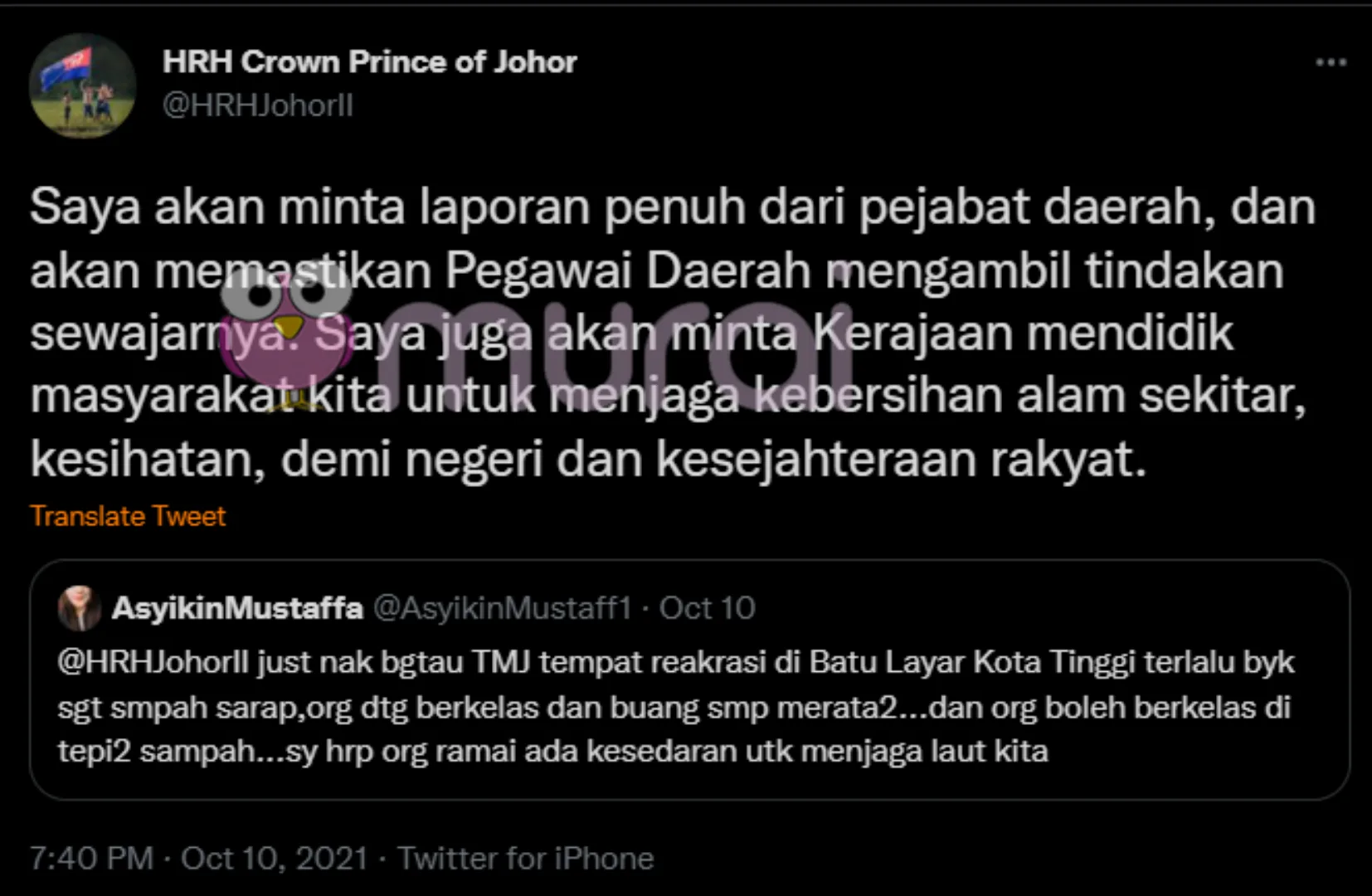Open HRH Crown Prince of Johor display name
Viewport: 1372px width, 896px height.
click(x=369, y=62)
